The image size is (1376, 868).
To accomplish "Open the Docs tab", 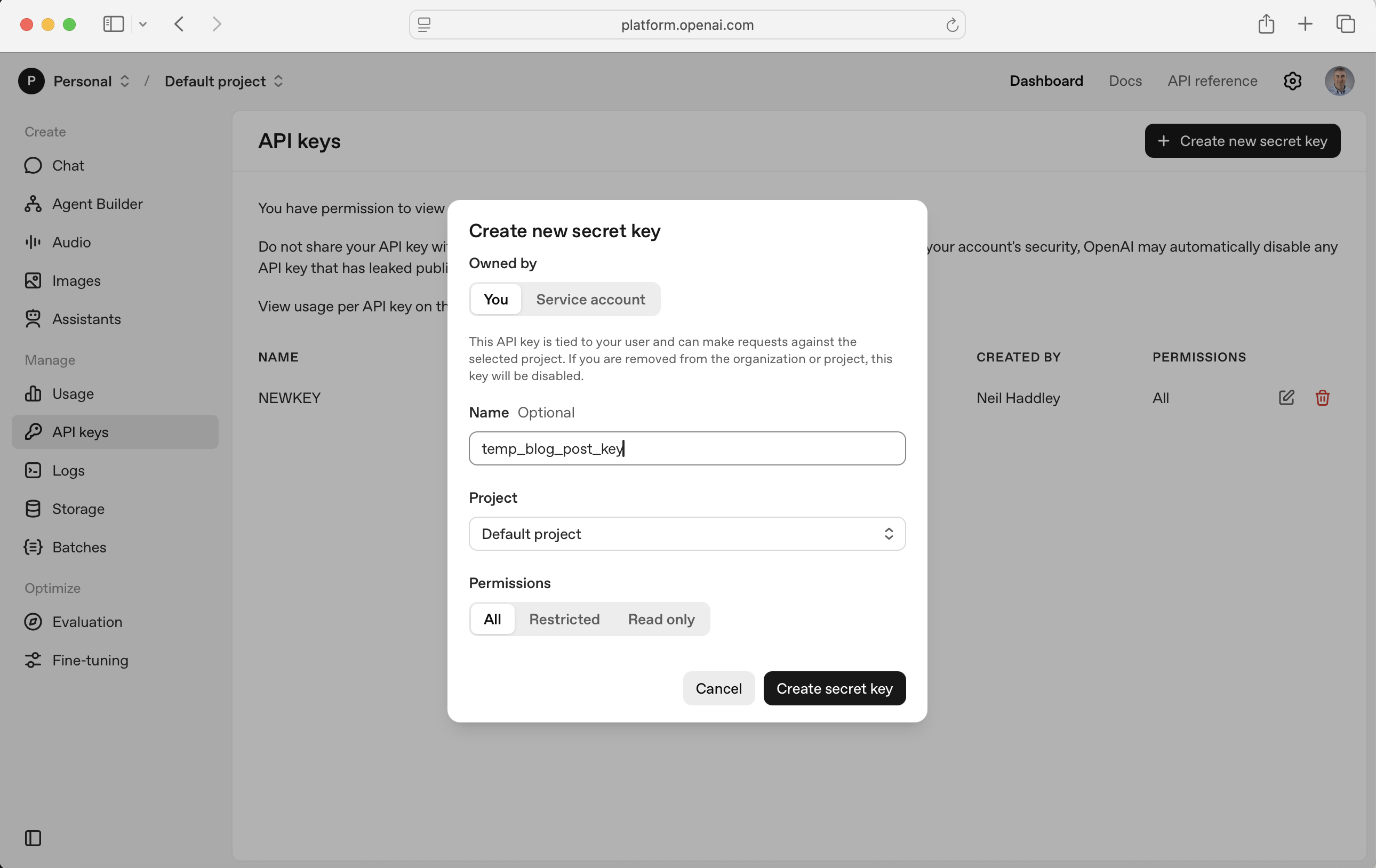I will coord(1125,81).
